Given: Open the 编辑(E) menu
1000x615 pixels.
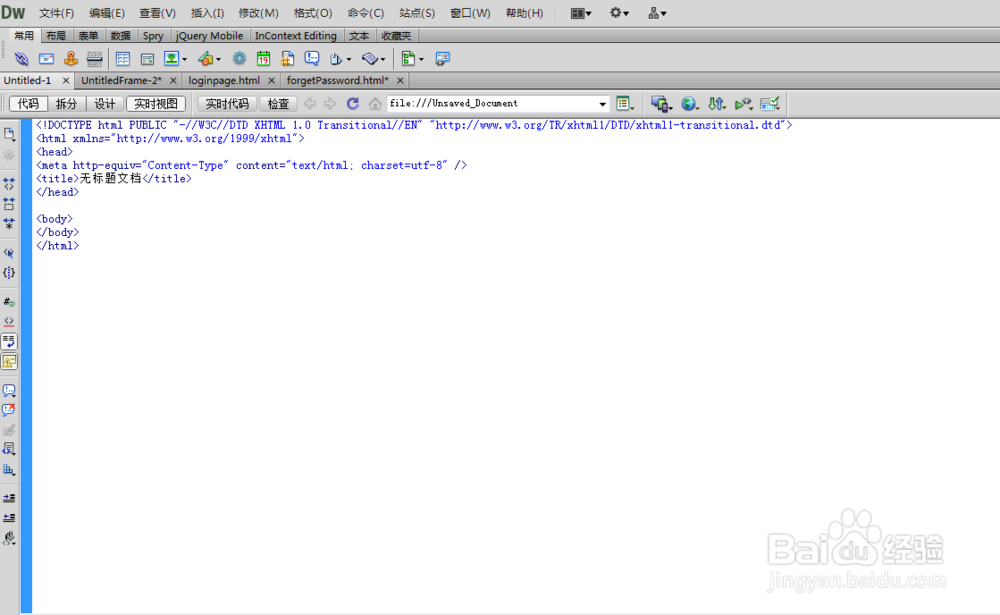Looking at the screenshot, I should tap(107, 13).
